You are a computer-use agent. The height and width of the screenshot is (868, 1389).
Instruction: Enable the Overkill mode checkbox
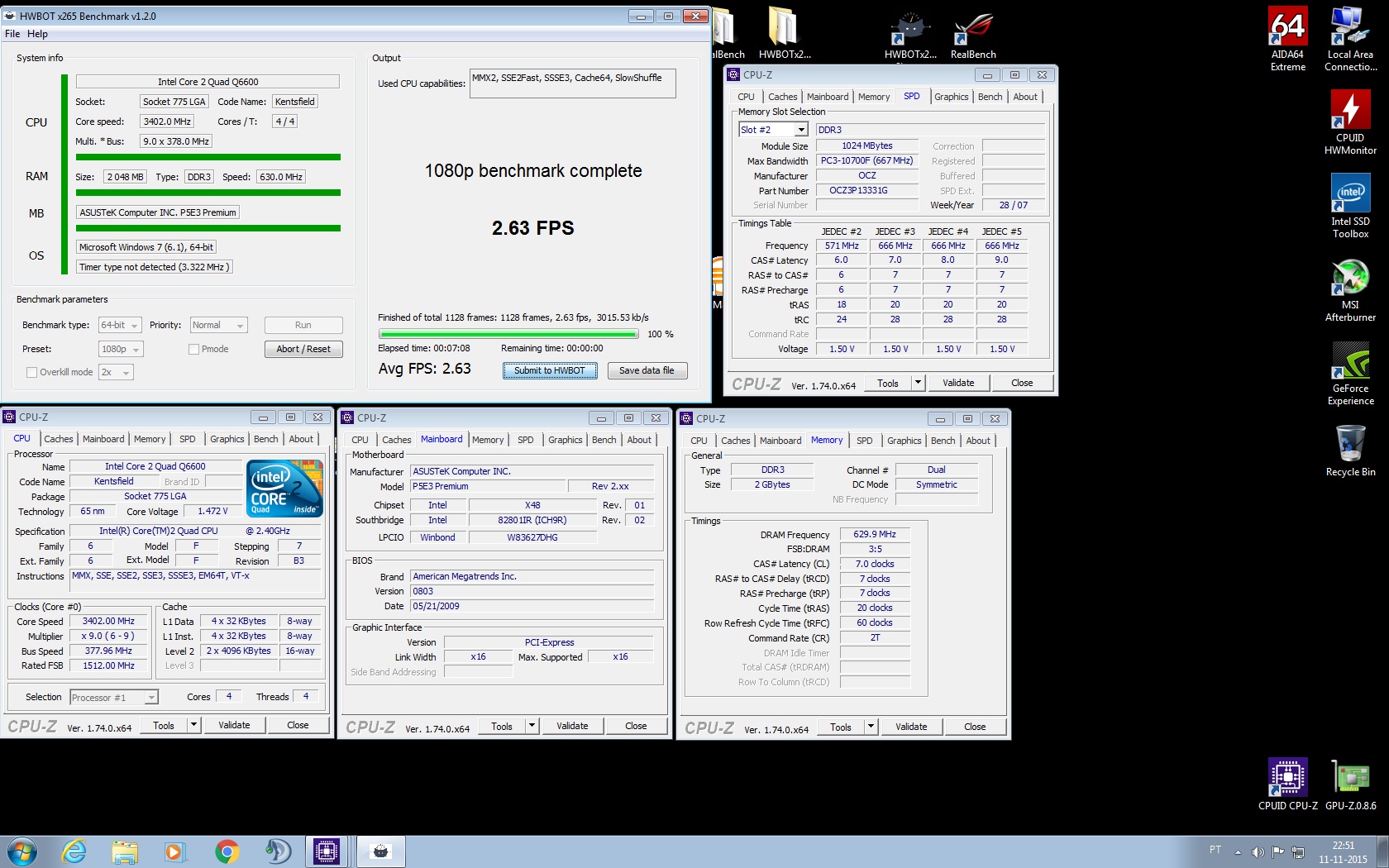point(32,372)
